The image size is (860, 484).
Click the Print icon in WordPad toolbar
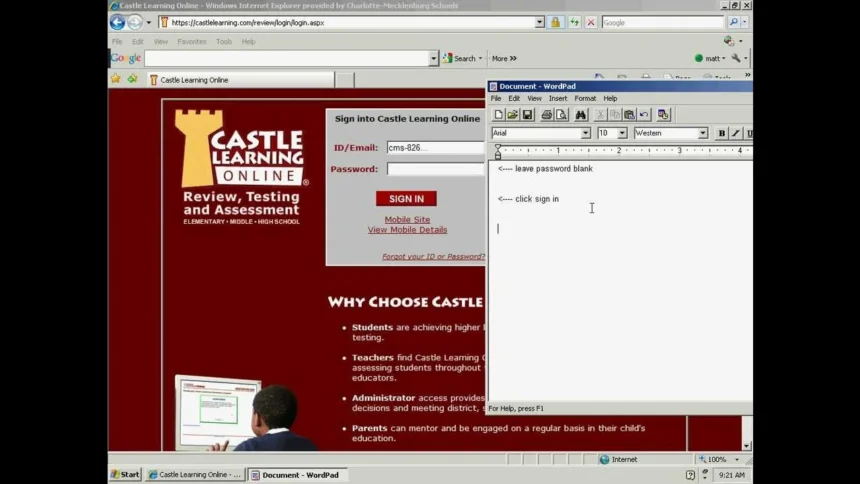pos(546,115)
